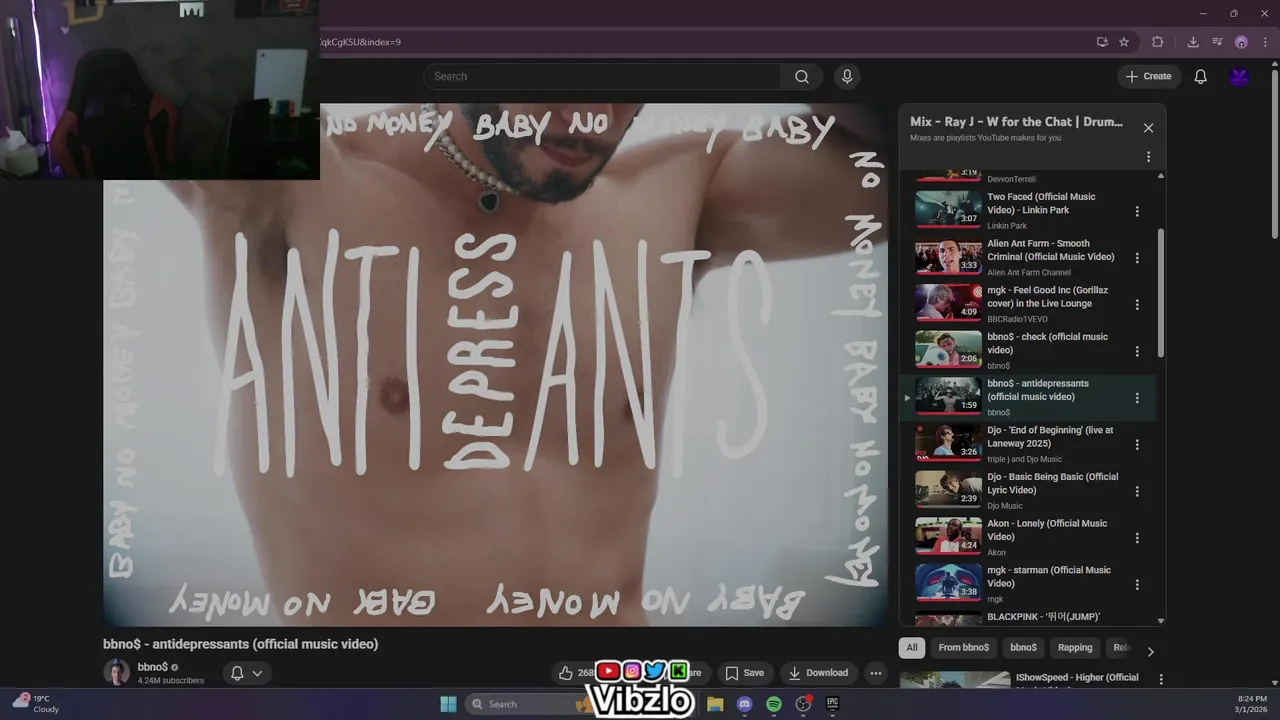Open options for Feel Good Inc cover
Image resolution: width=1280 pixels, height=720 pixels.
(x=1137, y=305)
